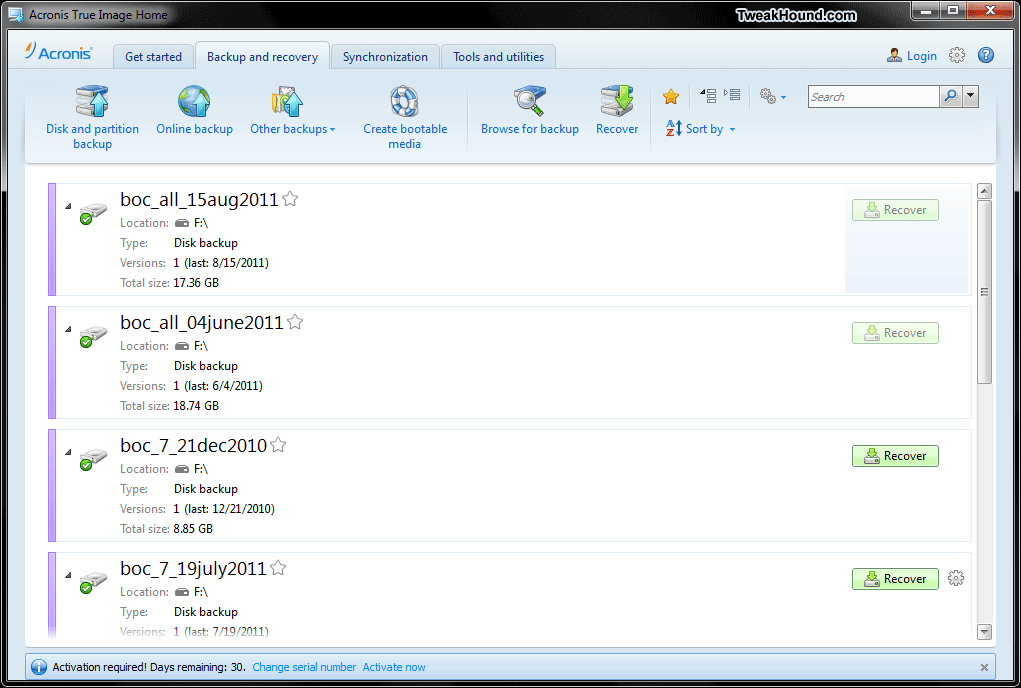Click the (last: 12/21/2010) version text
Screen dimensions: 1021x688
[229, 508]
